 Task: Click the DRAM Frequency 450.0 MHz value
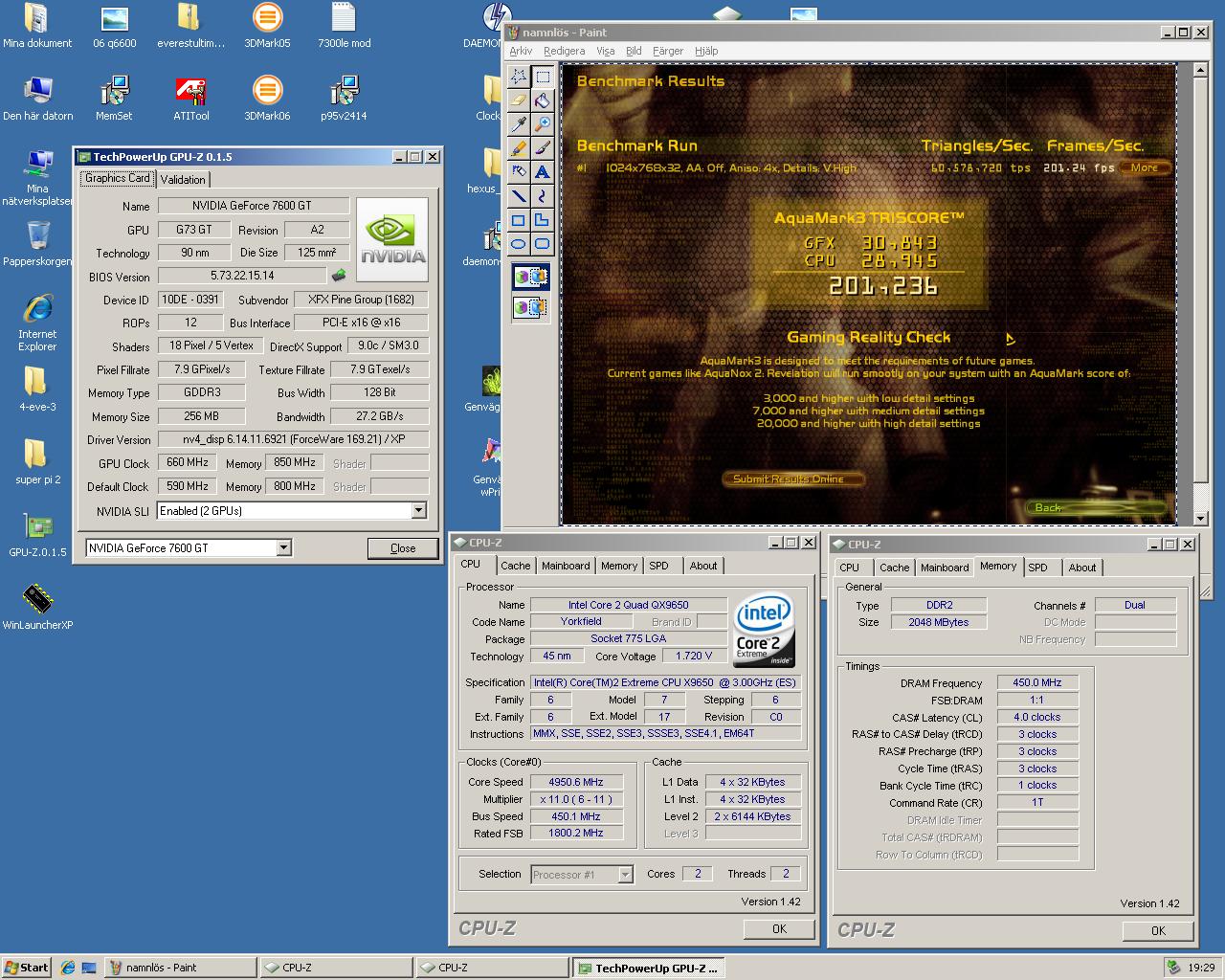click(x=1037, y=682)
